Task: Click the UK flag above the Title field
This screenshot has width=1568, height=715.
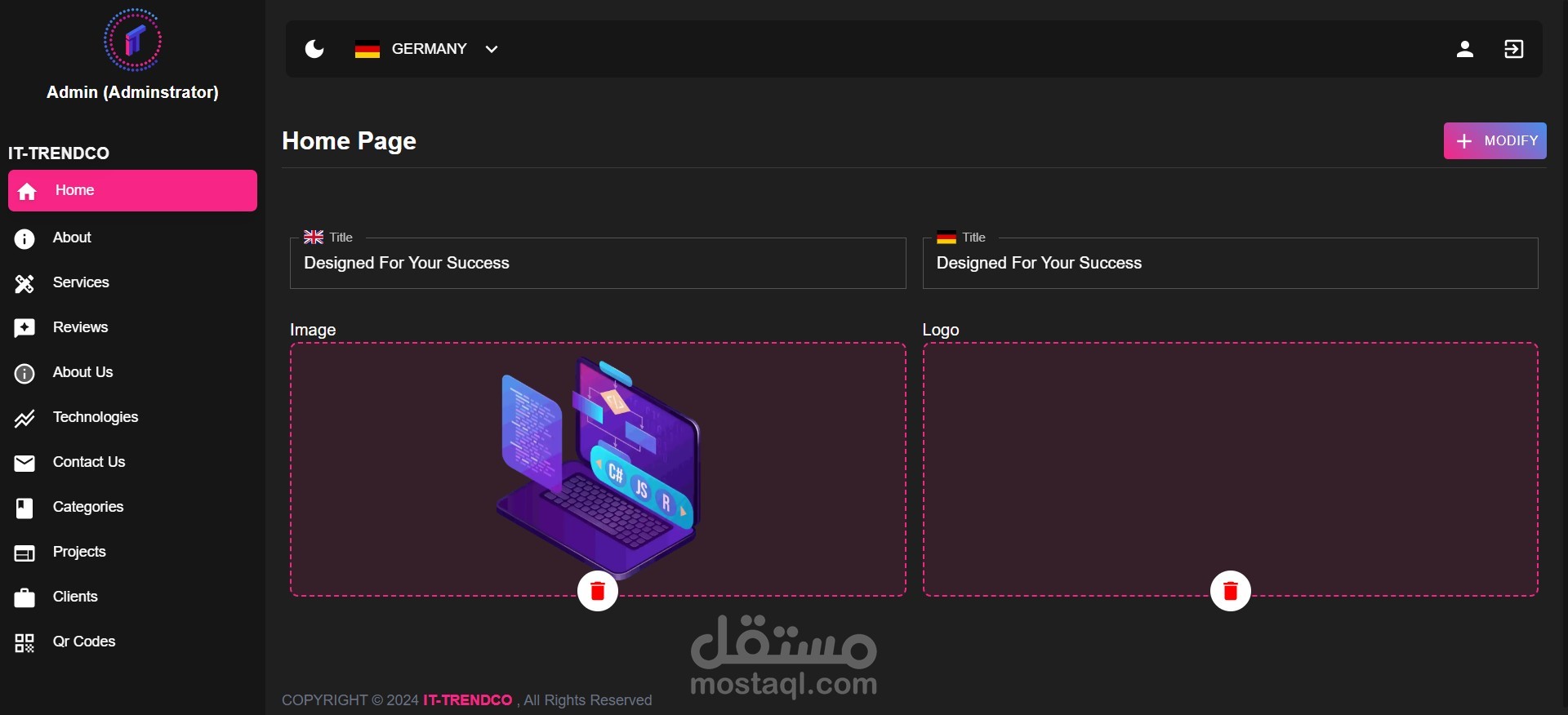Action: (314, 238)
